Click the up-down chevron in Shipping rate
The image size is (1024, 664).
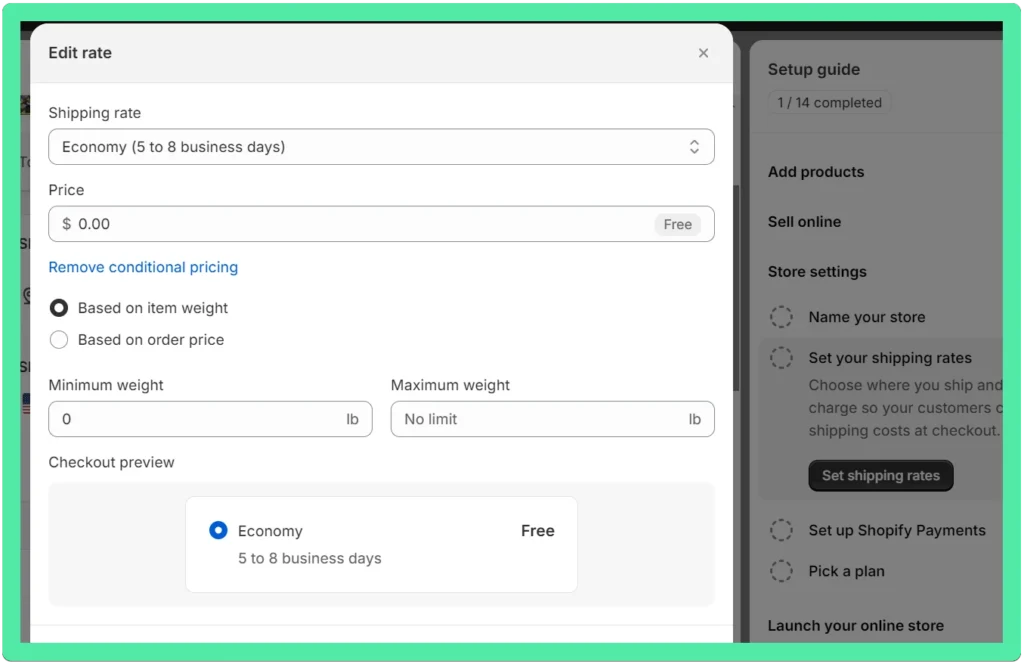[694, 147]
